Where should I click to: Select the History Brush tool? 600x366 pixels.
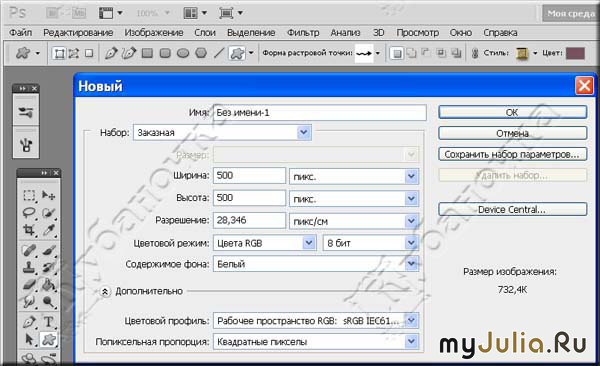pos(48,268)
